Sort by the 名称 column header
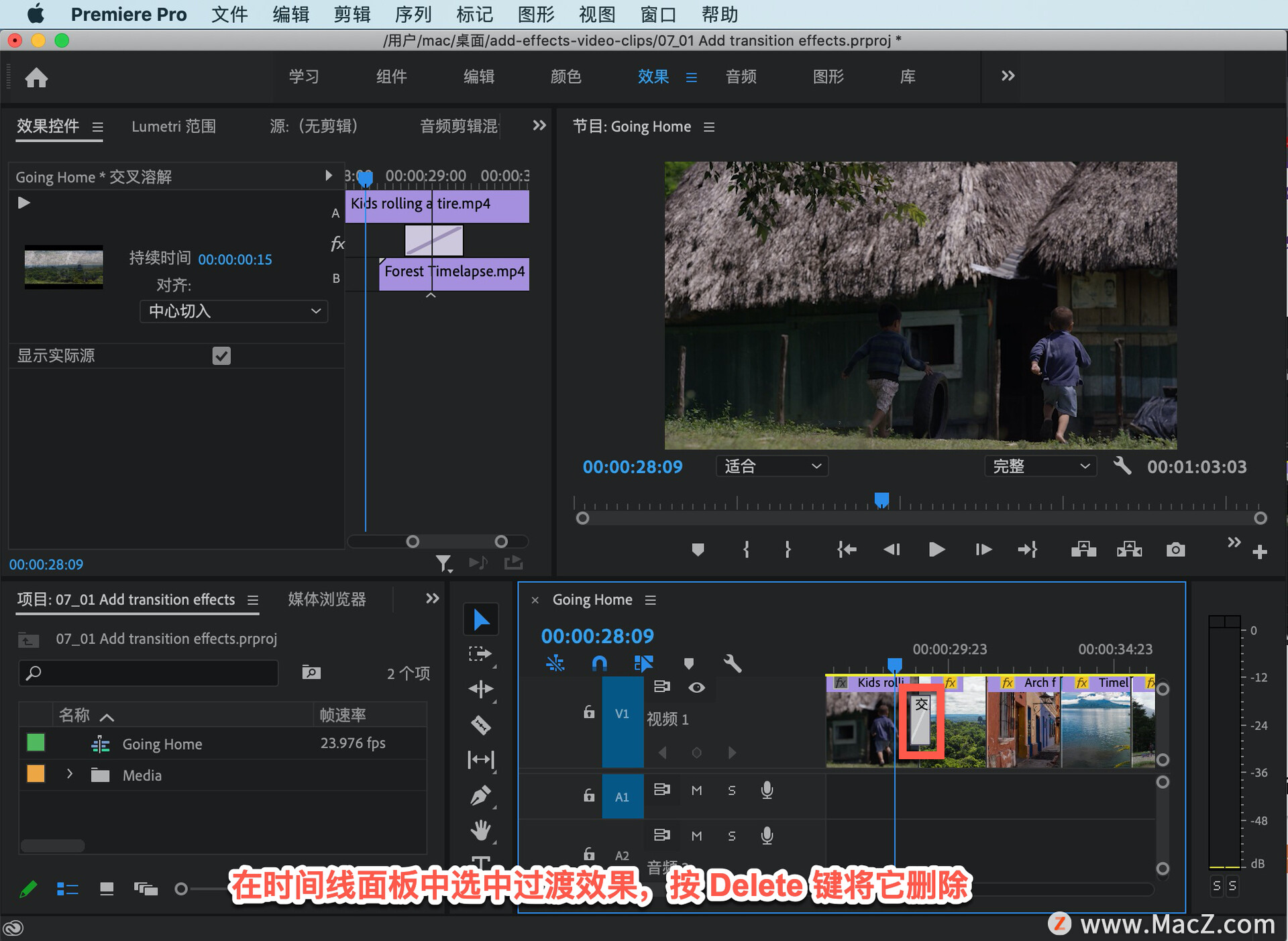 (74, 715)
